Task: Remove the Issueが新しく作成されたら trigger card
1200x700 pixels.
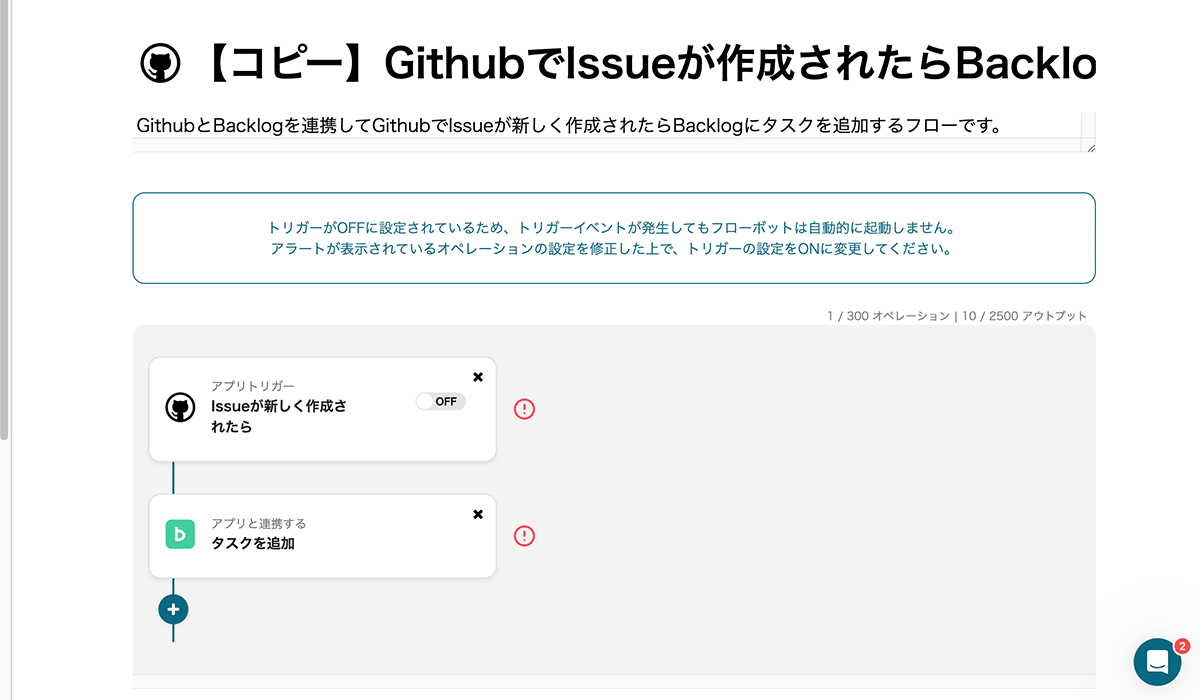Action: [x=478, y=377]
